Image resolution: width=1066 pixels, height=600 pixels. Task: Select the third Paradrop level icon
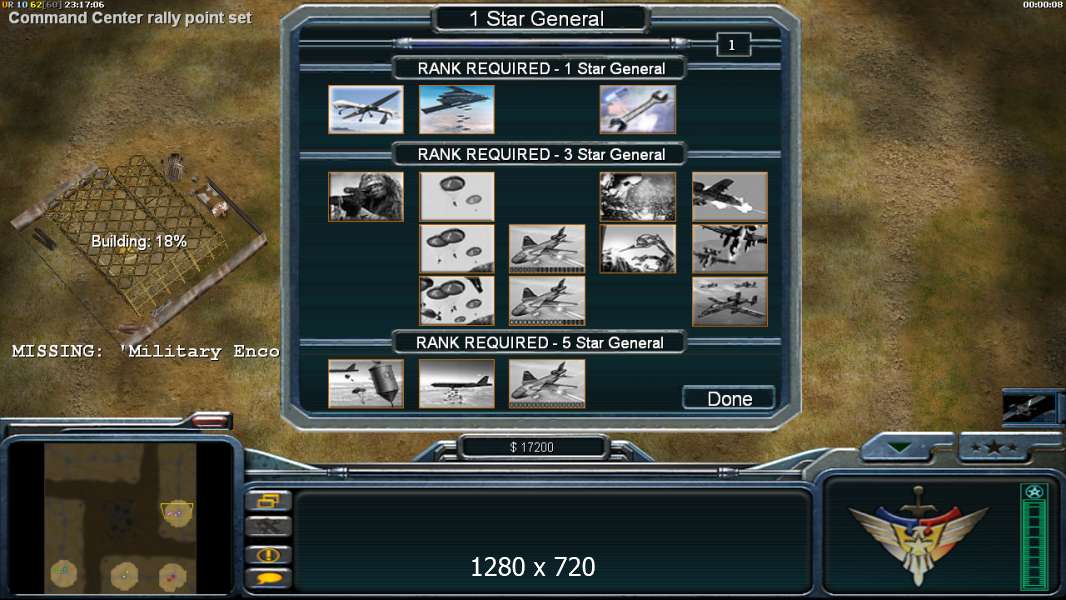click(457, 301)
